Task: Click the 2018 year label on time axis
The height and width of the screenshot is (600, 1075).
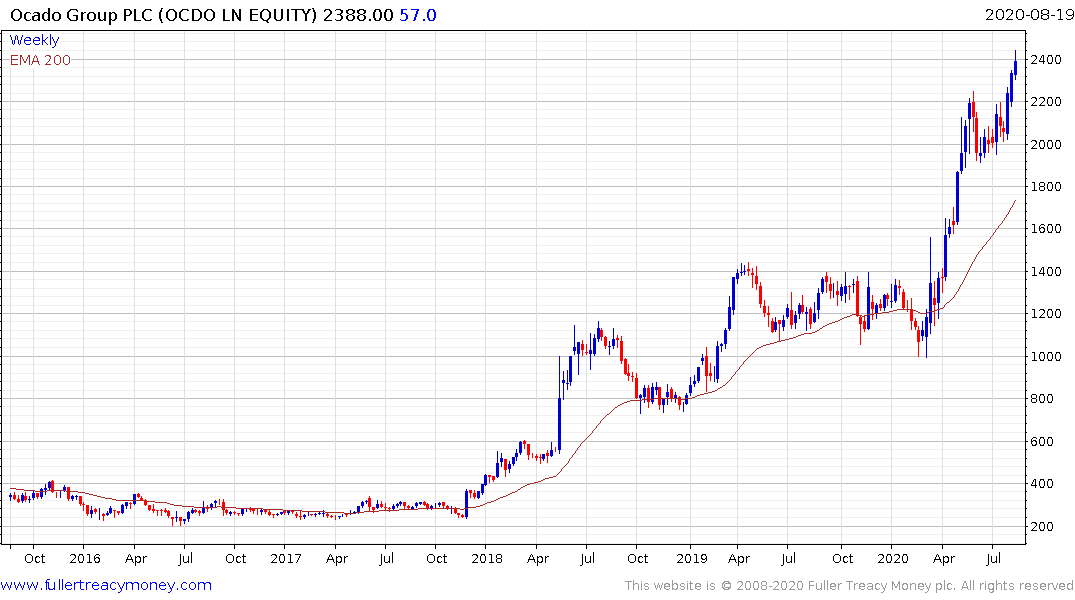Action: coord(487,558)
